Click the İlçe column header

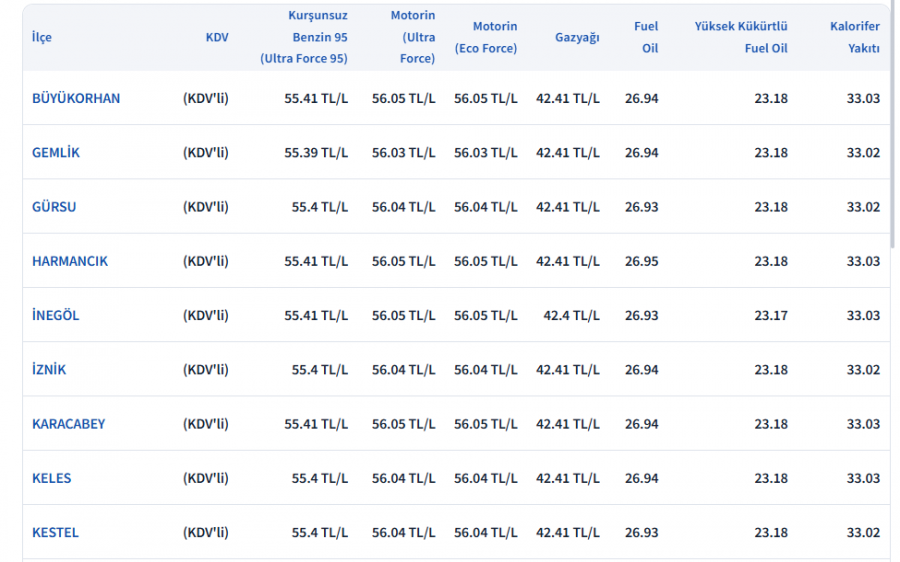pos(42,37)
